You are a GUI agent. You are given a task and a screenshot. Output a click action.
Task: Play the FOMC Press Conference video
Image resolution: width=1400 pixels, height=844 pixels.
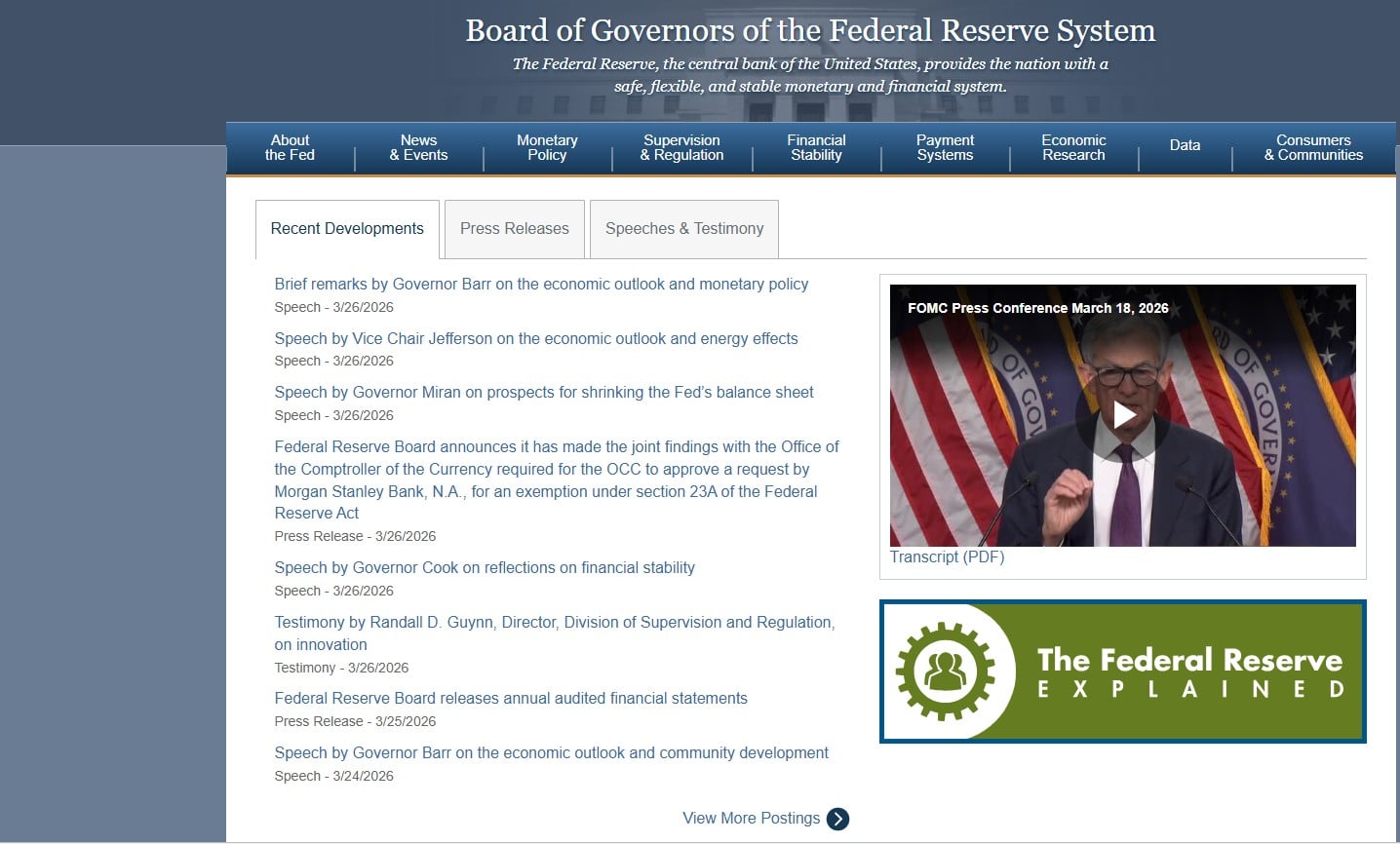1123,415
